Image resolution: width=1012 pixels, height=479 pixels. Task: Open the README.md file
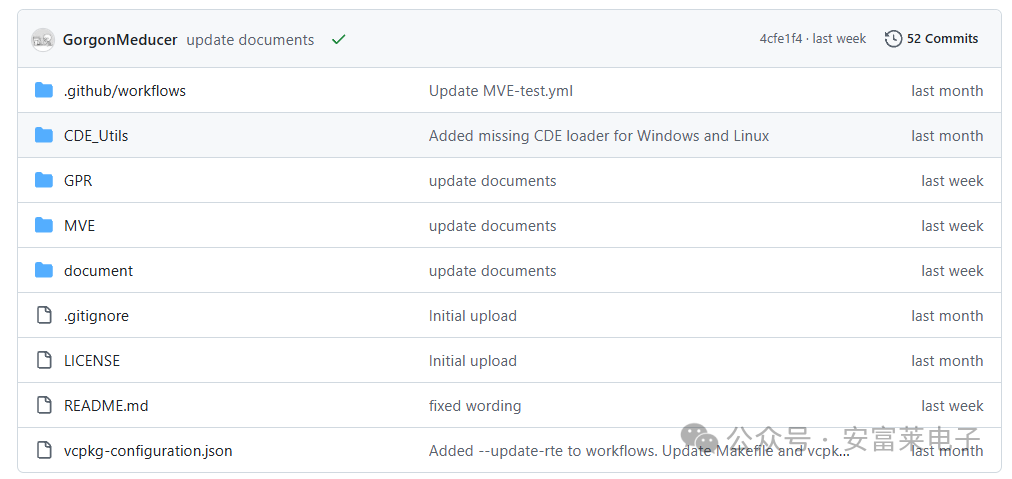click(x=106, y=405)
